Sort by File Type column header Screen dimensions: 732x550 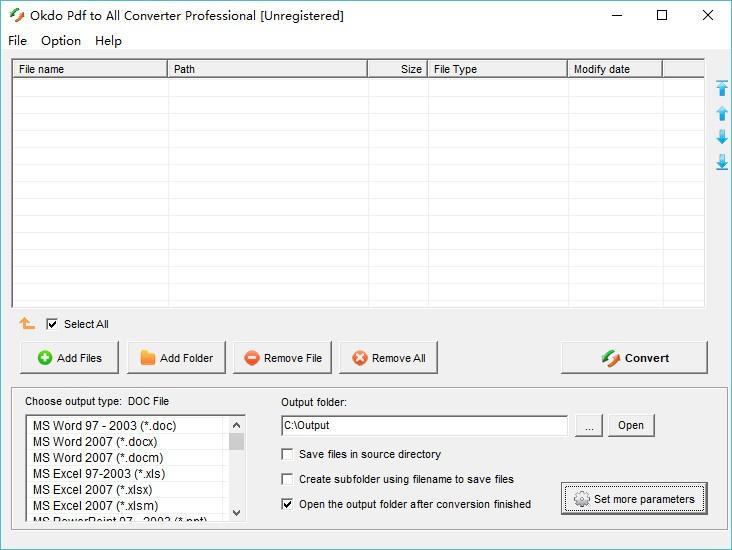coord(498,69)
